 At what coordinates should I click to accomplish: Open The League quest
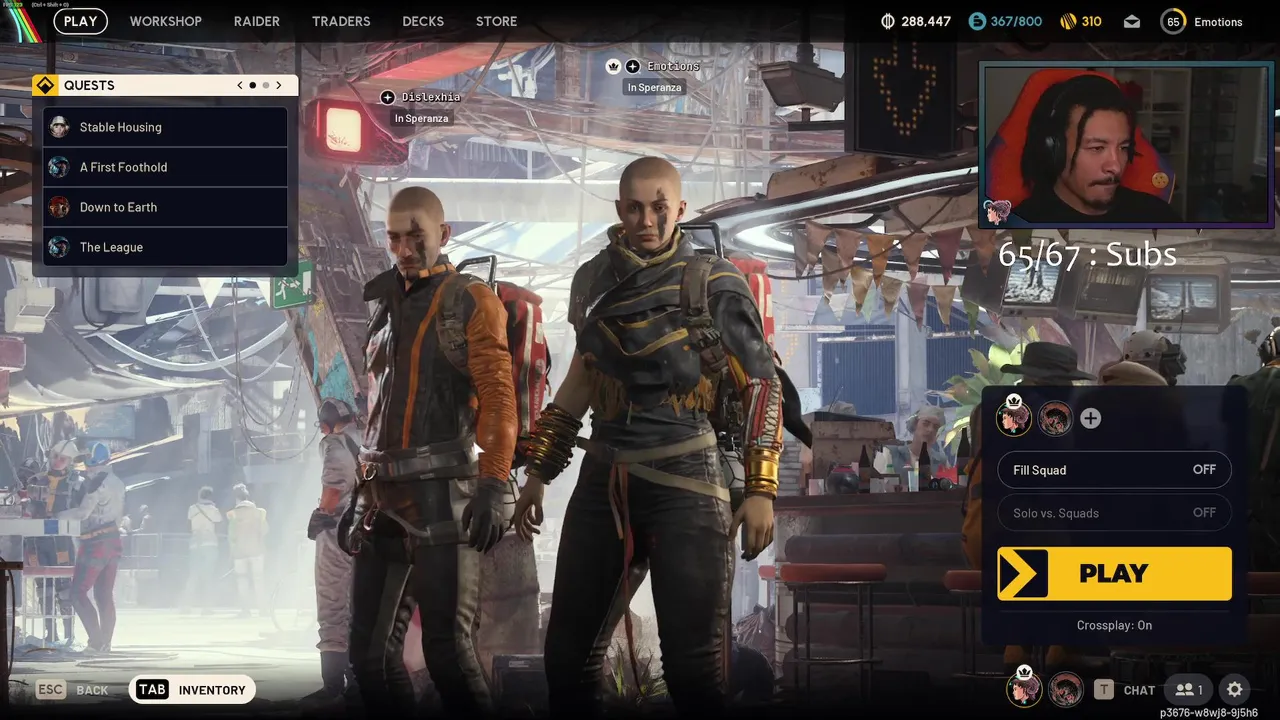[165, 247]
